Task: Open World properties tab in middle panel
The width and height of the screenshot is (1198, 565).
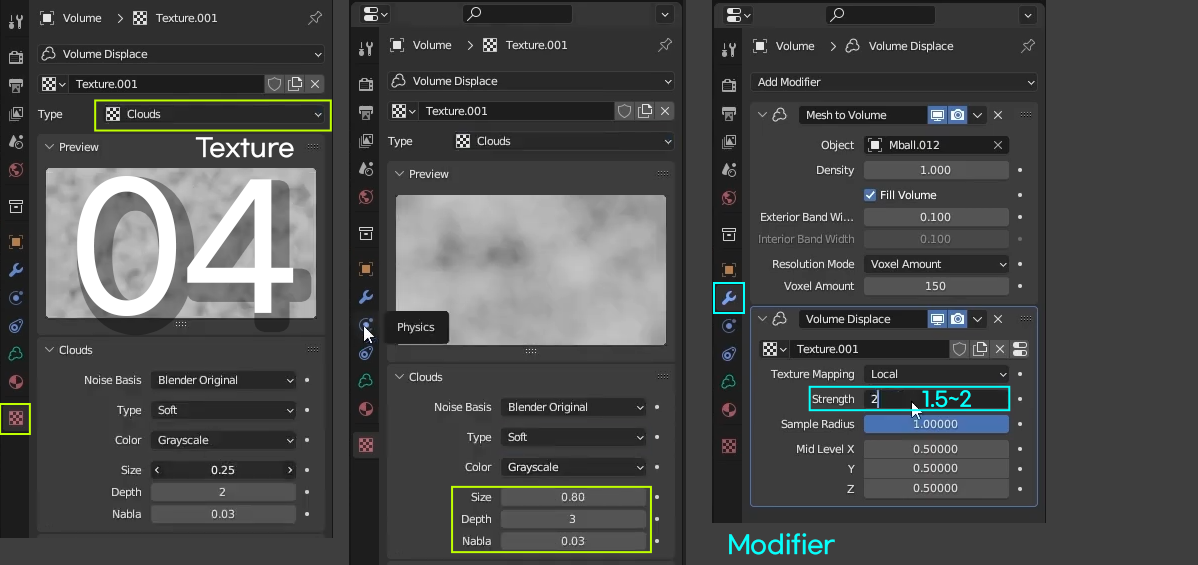Action: coord(366,197)
